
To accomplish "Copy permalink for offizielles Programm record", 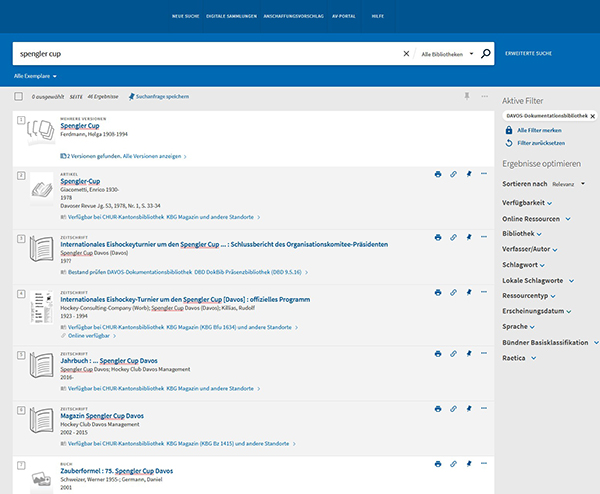I will click(453, 292).
